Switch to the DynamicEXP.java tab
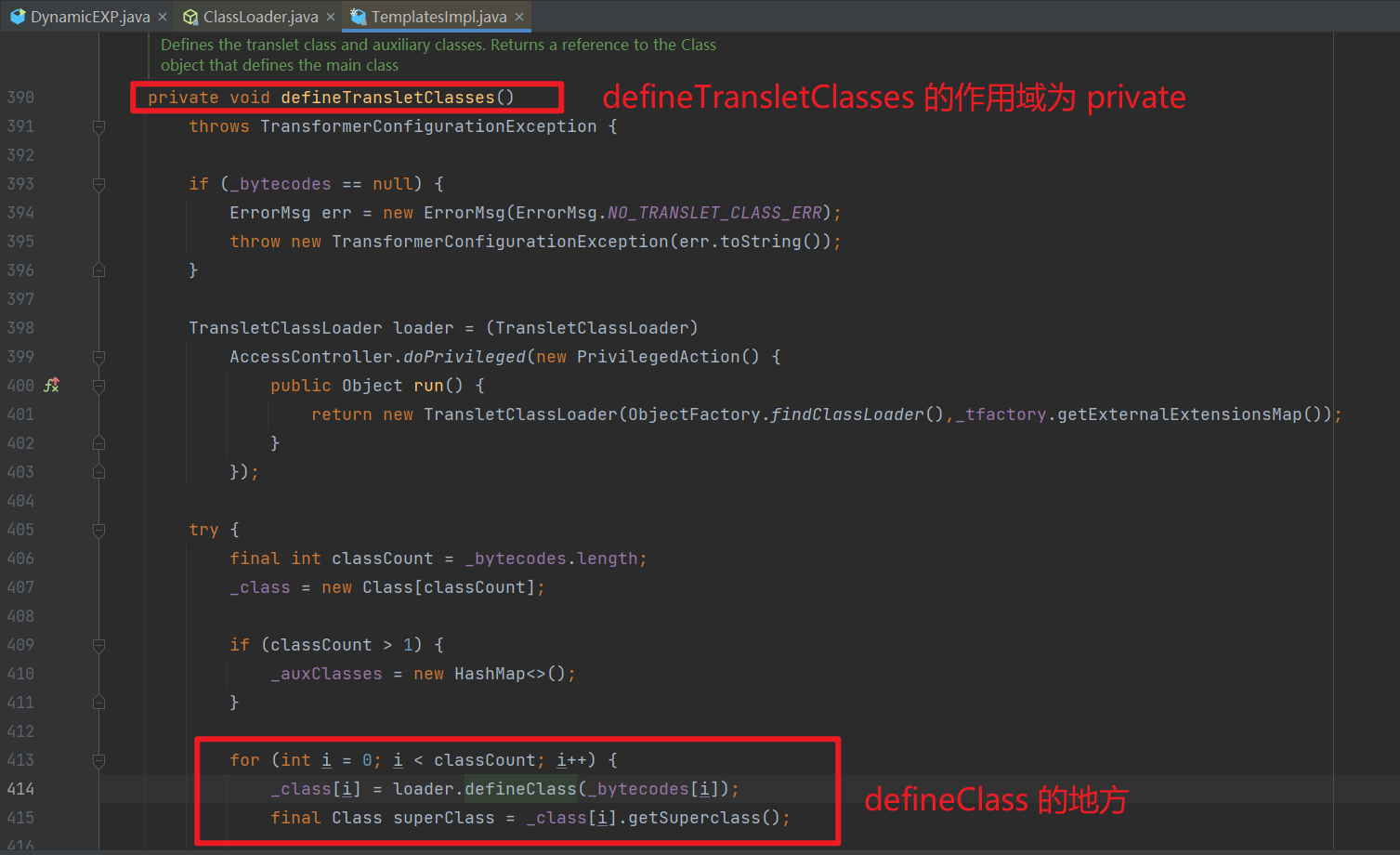1400x855 pixels. pyautogui.click(x=88, y=16)
